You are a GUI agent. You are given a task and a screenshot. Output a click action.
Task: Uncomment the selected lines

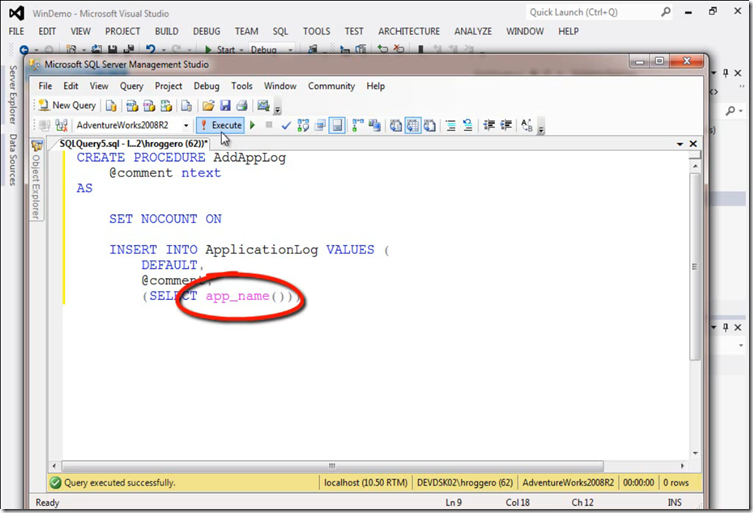pyautogui.click(x=467, y=126)
